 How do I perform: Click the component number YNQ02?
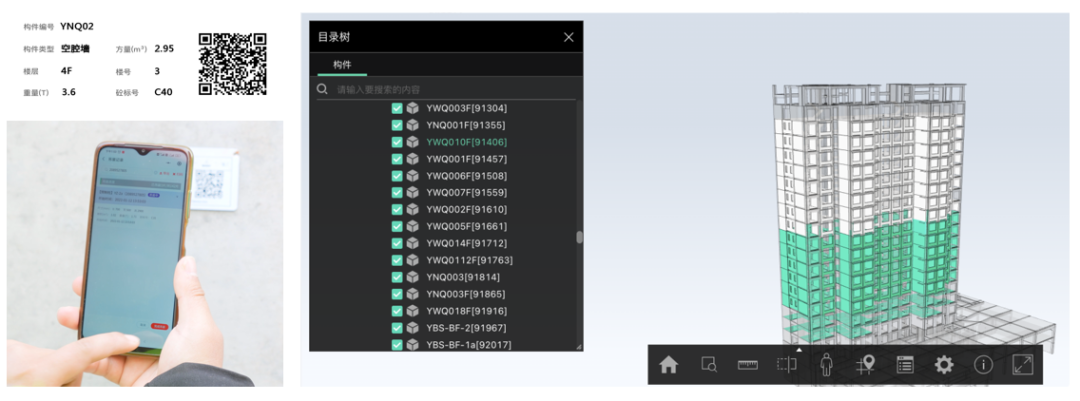pos(77,26)
